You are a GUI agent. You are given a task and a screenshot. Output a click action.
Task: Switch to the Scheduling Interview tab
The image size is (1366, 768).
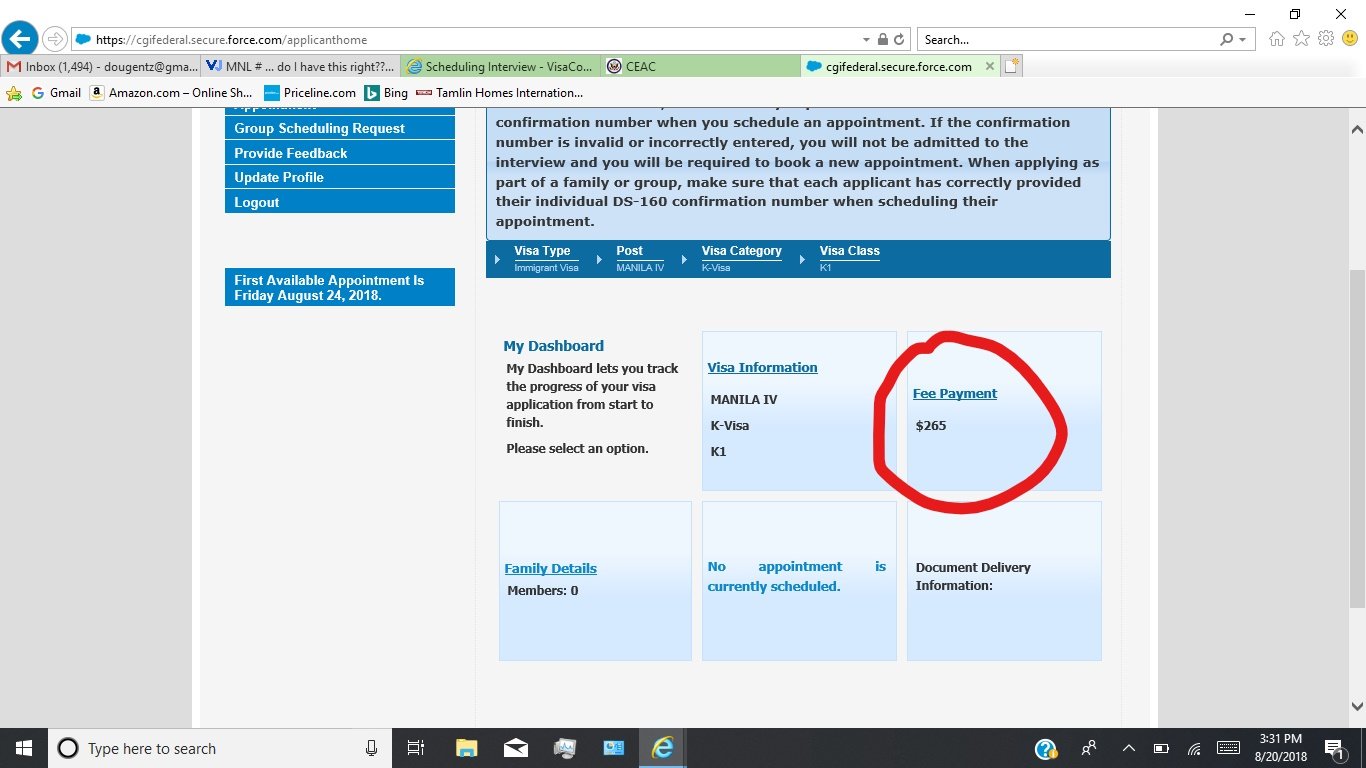coord(500,66)
